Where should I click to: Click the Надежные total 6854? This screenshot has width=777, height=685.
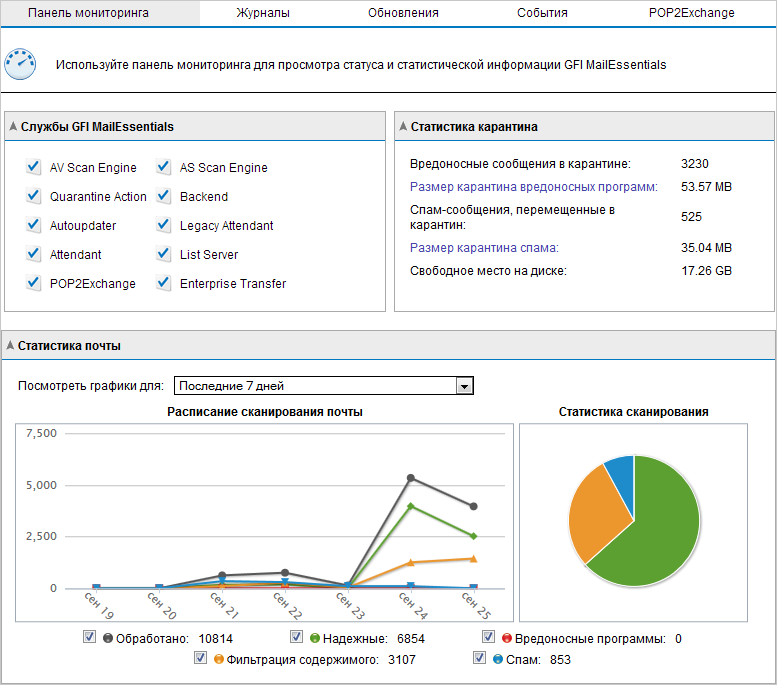tap(411, 638)
